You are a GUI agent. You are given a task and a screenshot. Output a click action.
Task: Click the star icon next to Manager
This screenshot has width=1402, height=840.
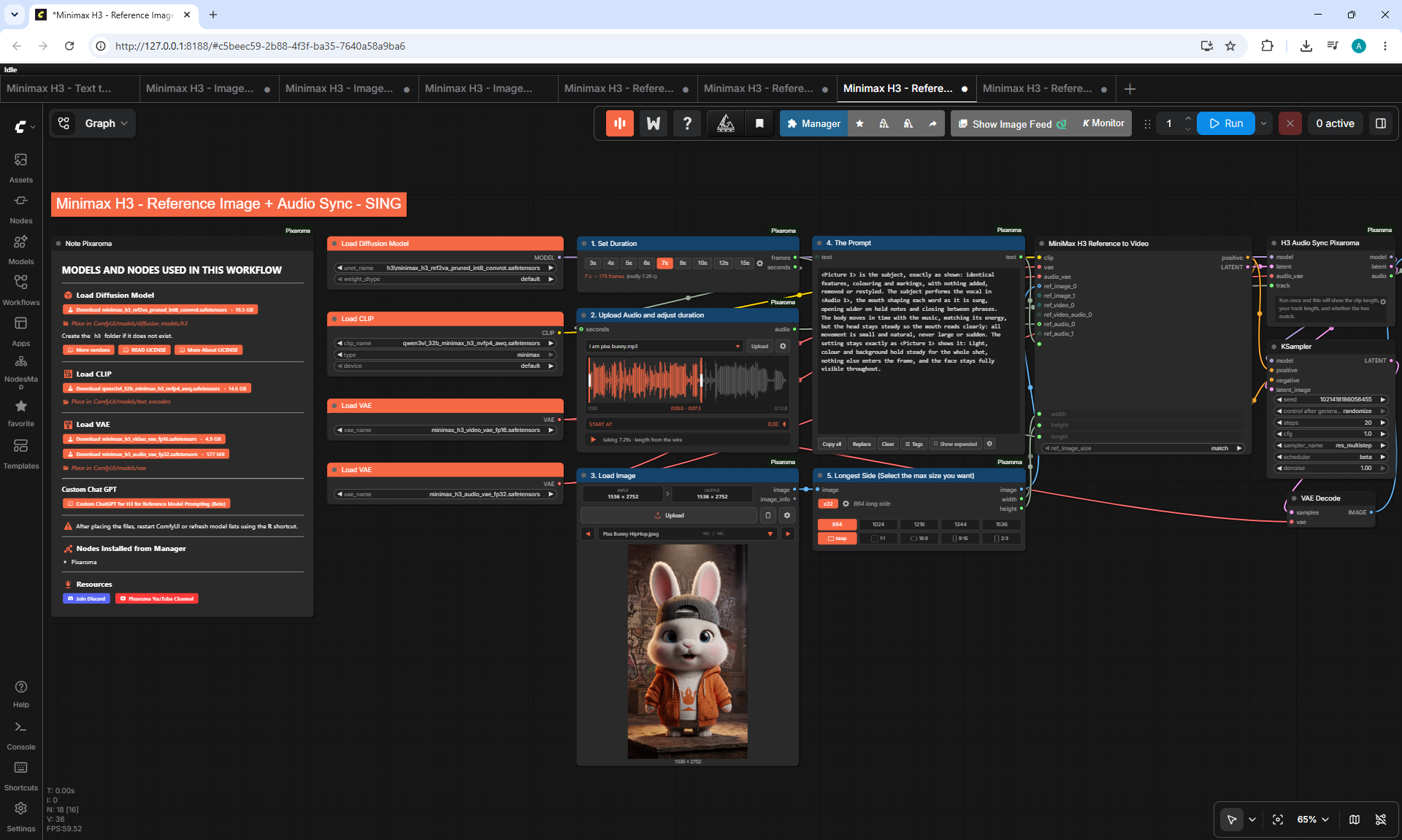pos(859,123)
